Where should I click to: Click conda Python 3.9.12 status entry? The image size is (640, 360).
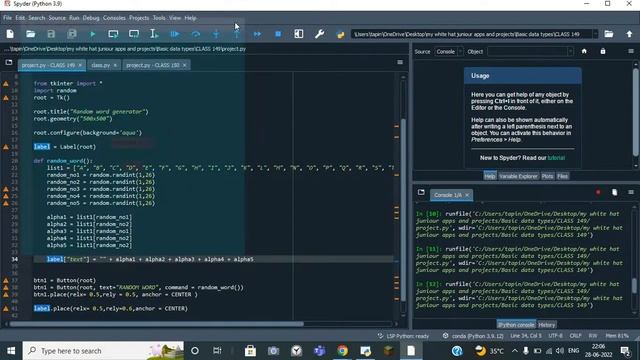[x=473, y=336]
